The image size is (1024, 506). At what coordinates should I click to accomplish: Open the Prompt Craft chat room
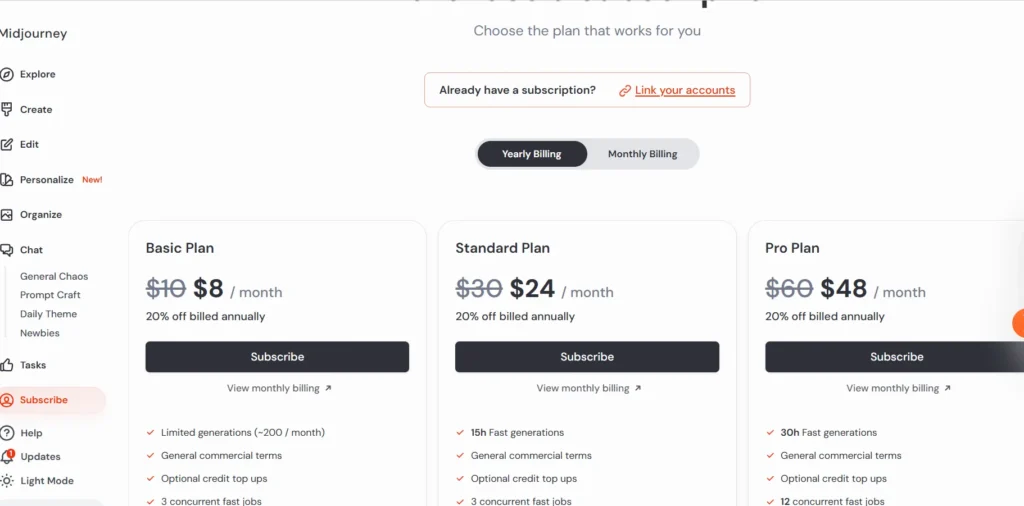coord(50,295)
